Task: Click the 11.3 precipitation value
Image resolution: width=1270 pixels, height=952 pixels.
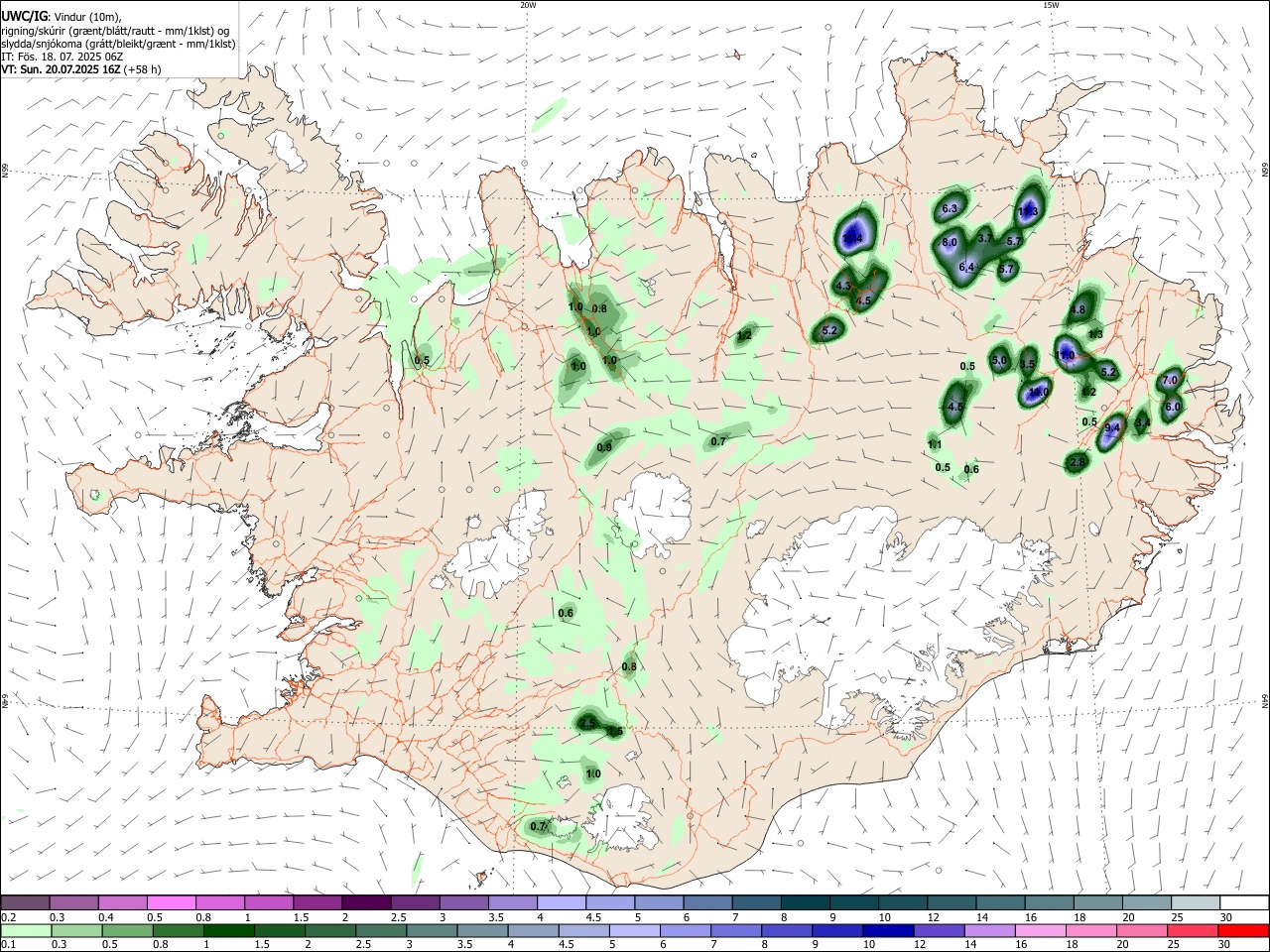Action: click(1028, 212)
